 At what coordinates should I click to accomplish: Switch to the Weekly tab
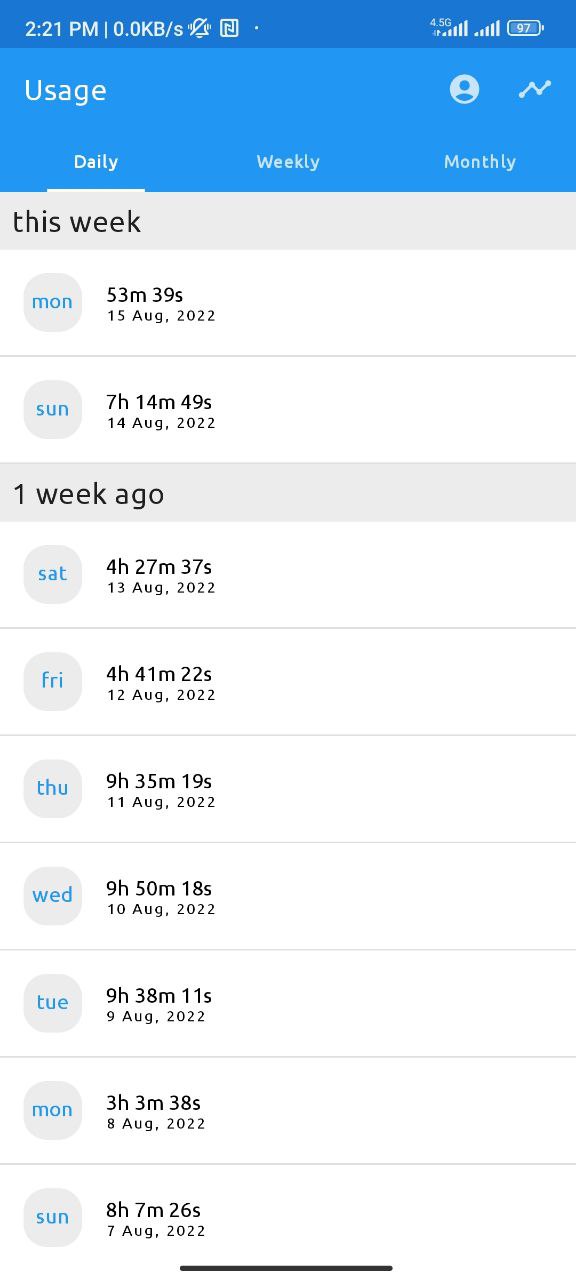(x=288, y=161)
